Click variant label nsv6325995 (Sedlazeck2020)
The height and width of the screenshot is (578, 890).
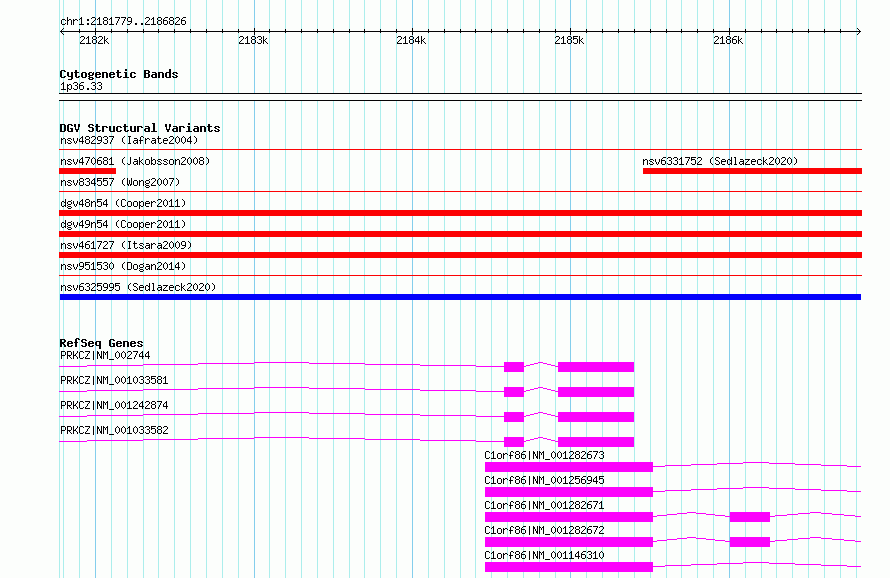coord(138,287)
